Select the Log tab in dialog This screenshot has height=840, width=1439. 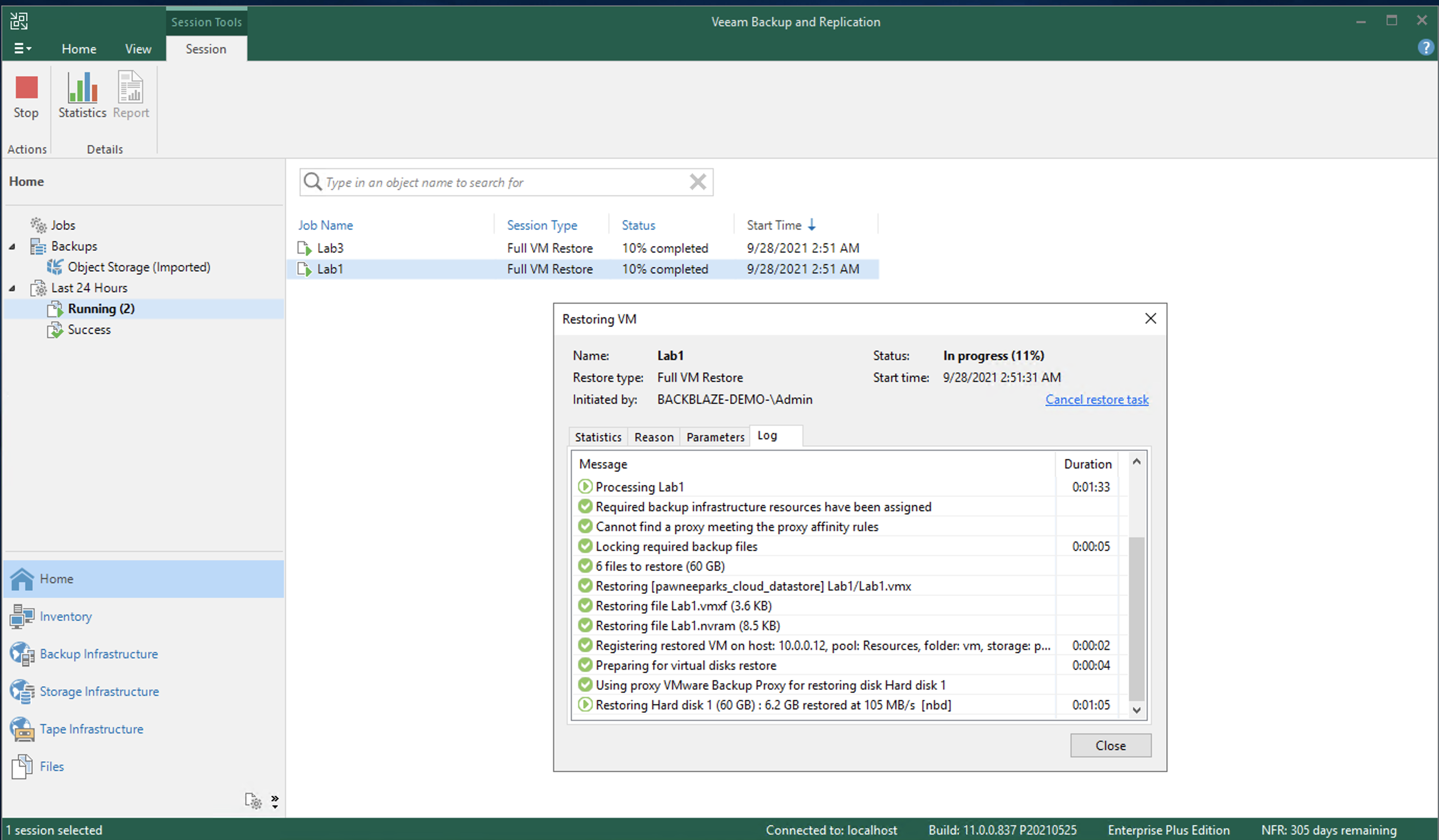pyautogui.click(x=776, y=436)
